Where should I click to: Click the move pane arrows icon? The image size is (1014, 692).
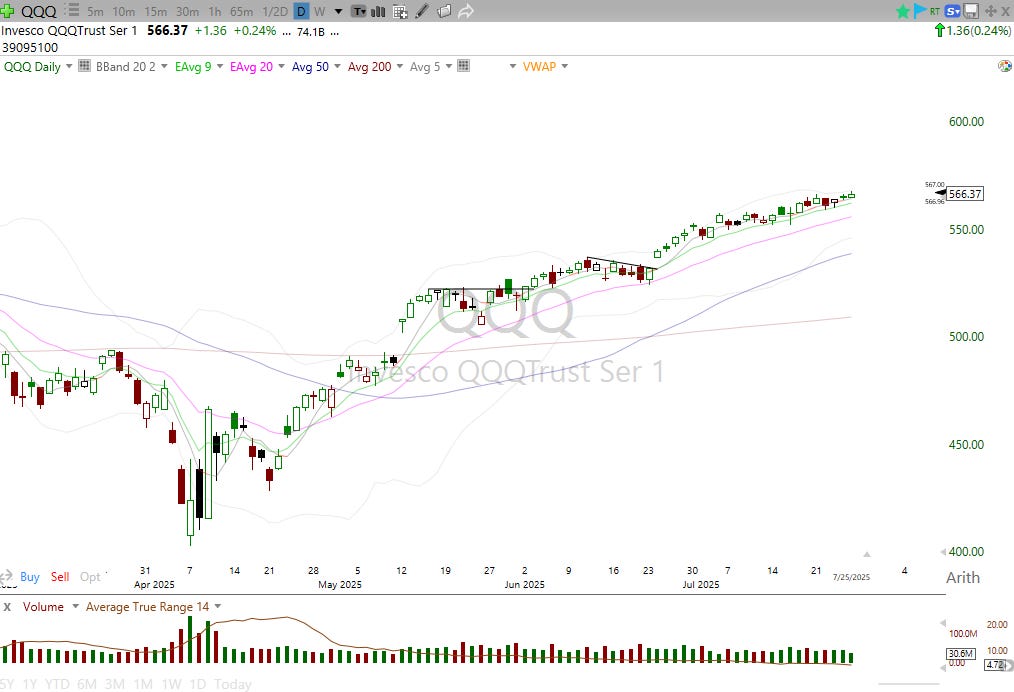(990, 11)
